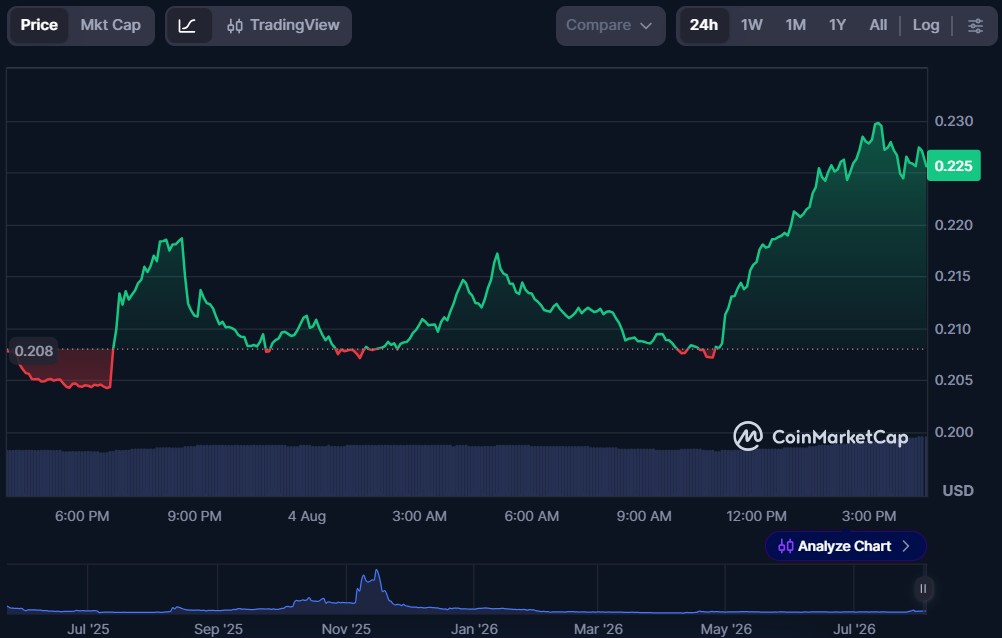Click the 6:00 PM time label
Viewport: 1002px width, 638px height.
click(x=82, y=516)
